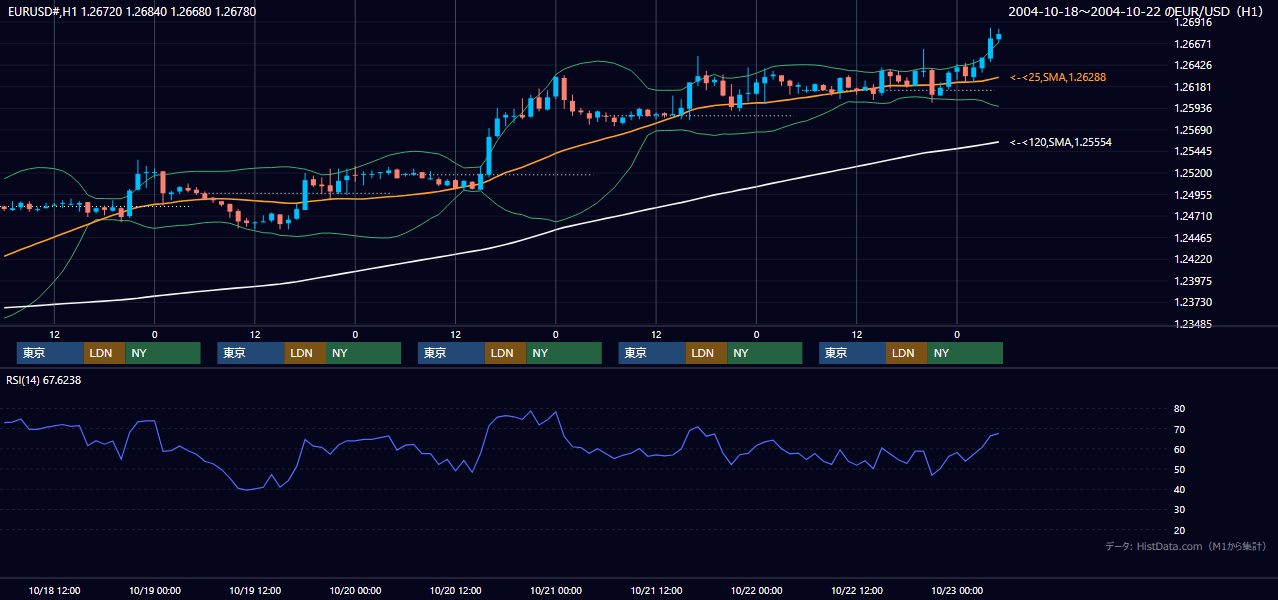Click the 10/19 12:00 time axis label
Screen dimensions: 1278x600
[x=255, y=590]
